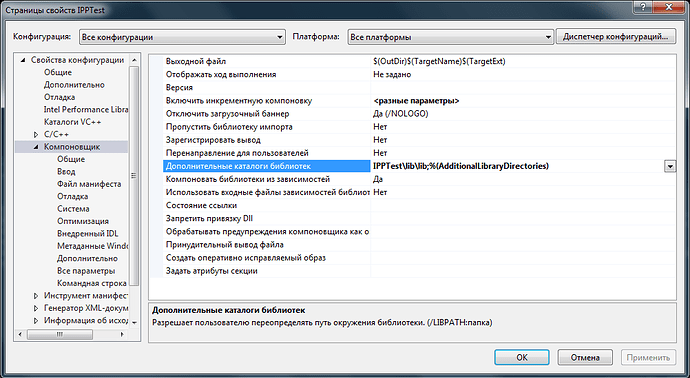Click tree vertical scrollbar down arrow

tap(134, 323)
